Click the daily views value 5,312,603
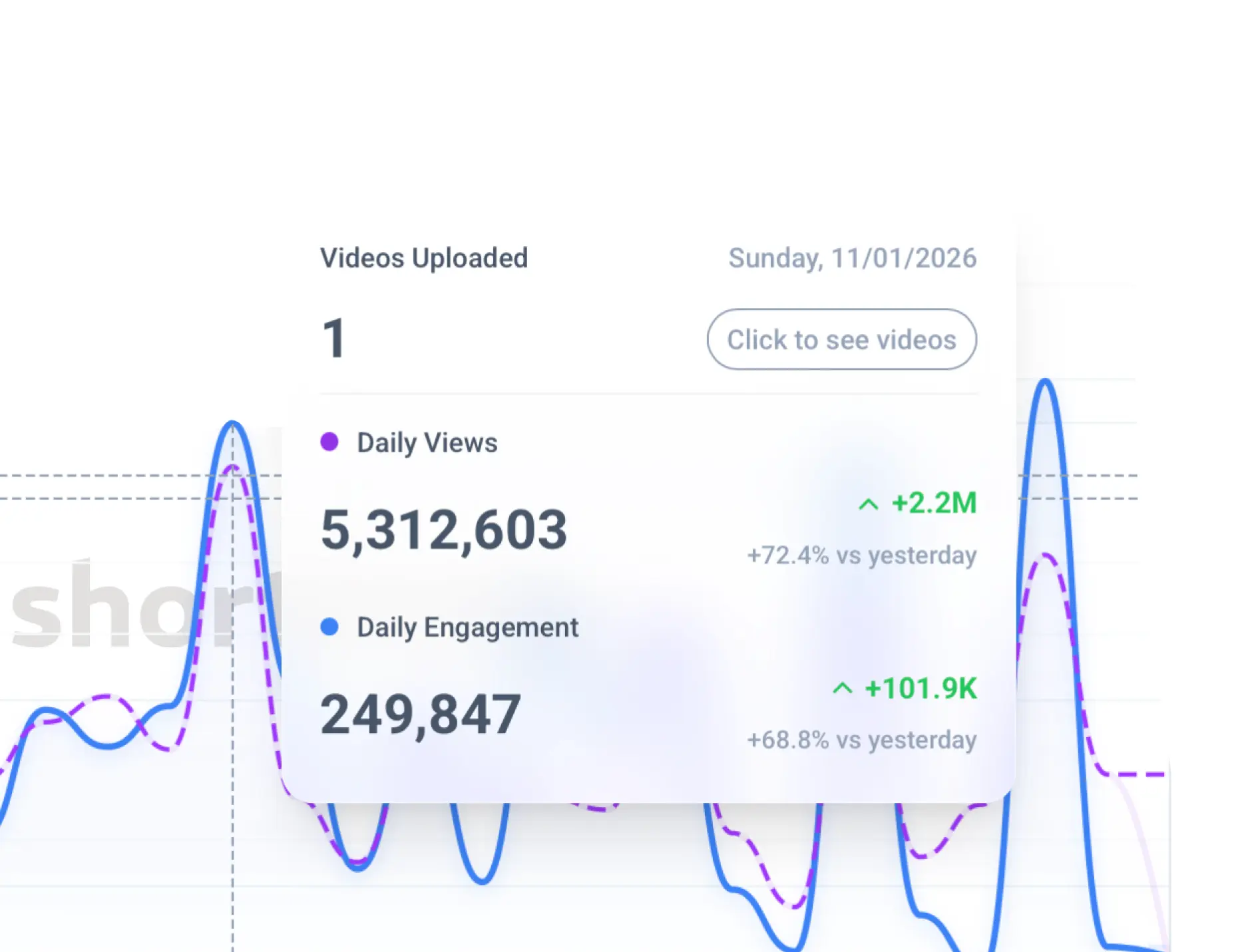 click(x=444, y=530)
